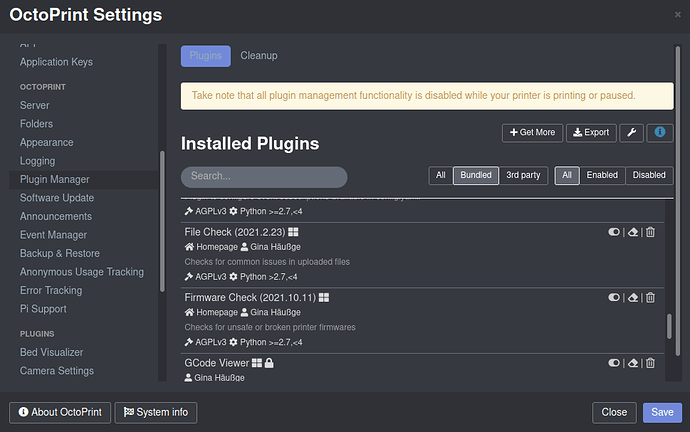Clean up File Check plugin data eraser icon
The width and height of the screenshot is (690, 432).
point(633,232)
